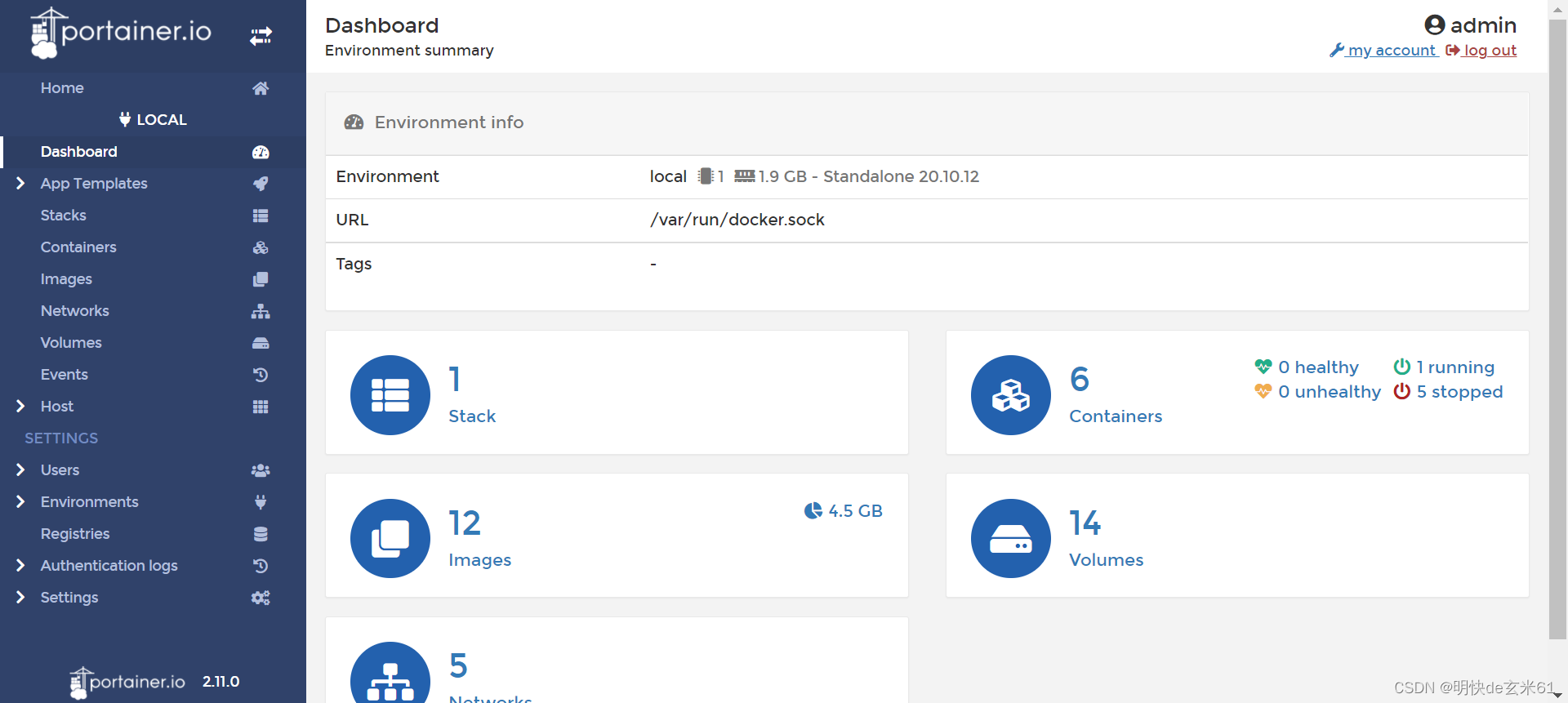1568x703 pixels.
Task: Click the my account link
Action: tap(1384, 51)
